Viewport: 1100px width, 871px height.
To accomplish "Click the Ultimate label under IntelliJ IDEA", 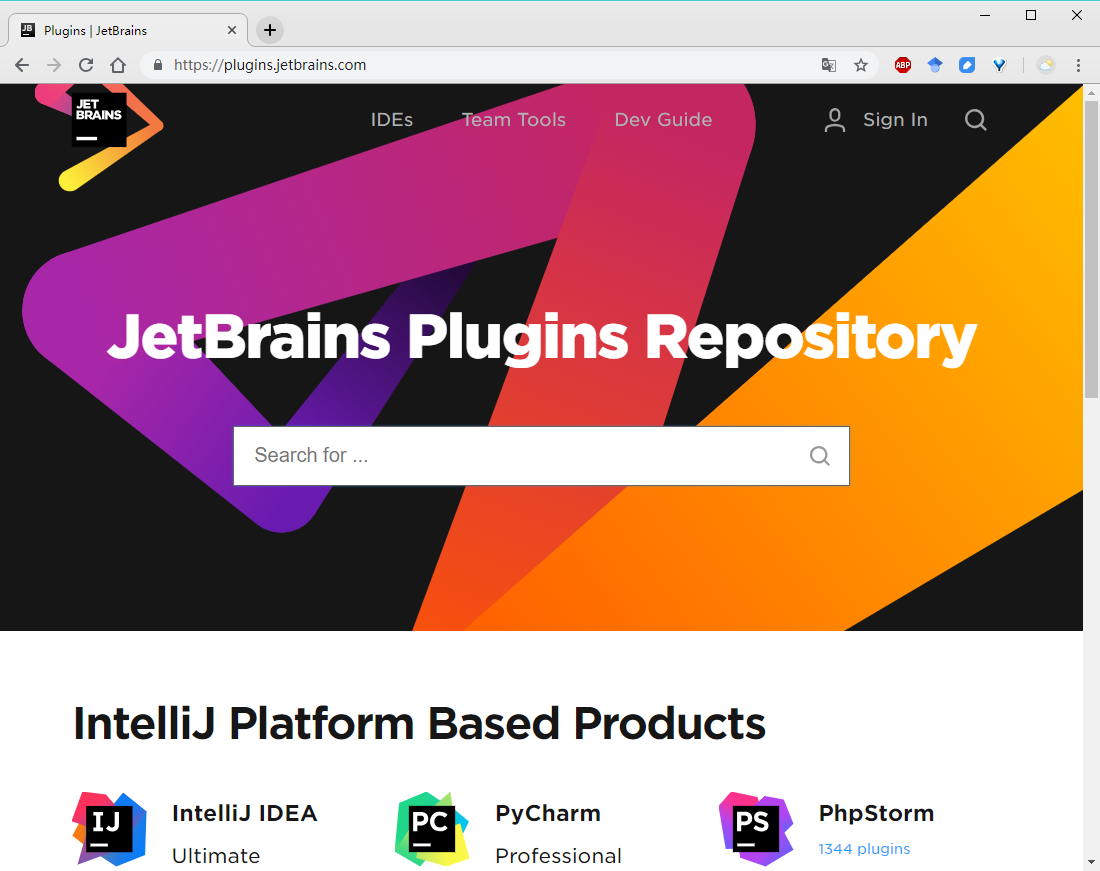I will tap(216, 856).
